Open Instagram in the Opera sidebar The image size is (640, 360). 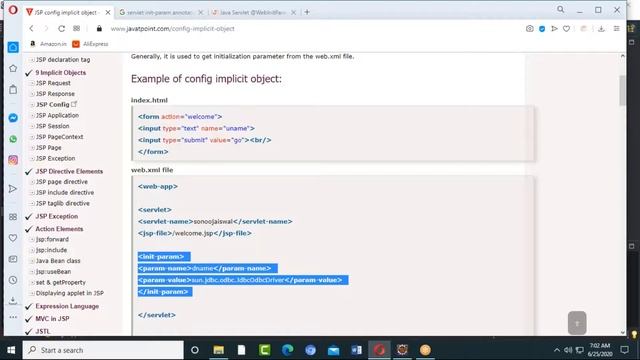(13, 160)
